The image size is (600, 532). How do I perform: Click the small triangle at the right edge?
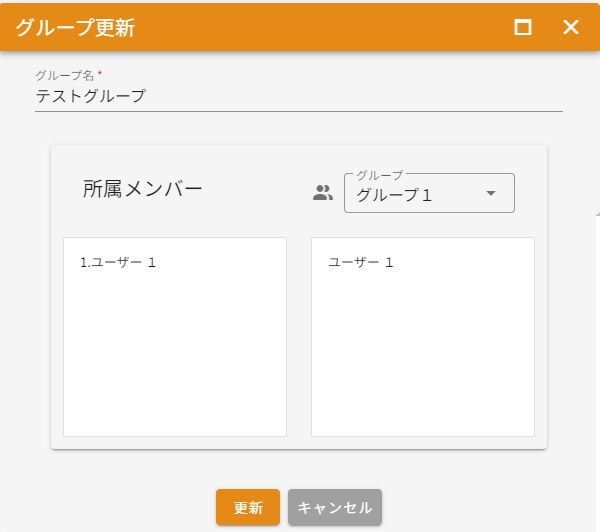coord(597,213)
